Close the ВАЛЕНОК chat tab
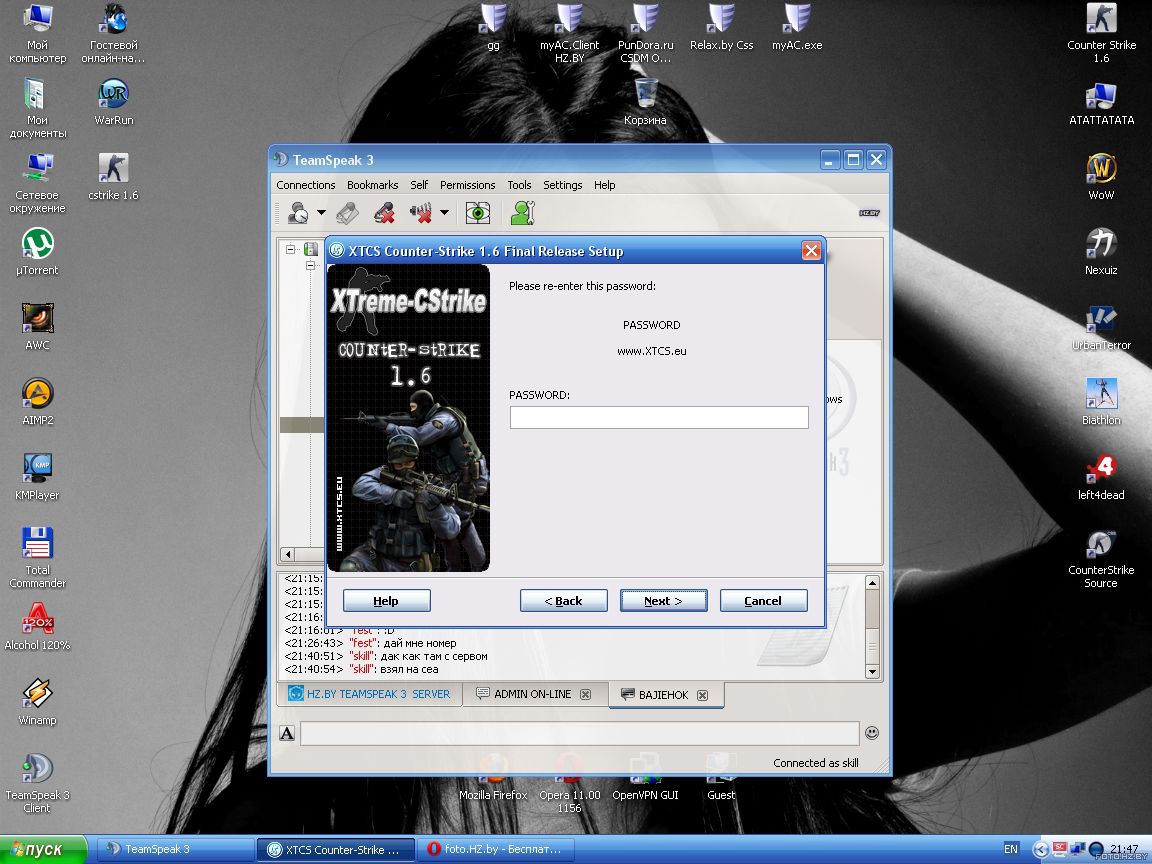Image resolution: width=1152 pixels, height=864 pixels. coord(702,695)
